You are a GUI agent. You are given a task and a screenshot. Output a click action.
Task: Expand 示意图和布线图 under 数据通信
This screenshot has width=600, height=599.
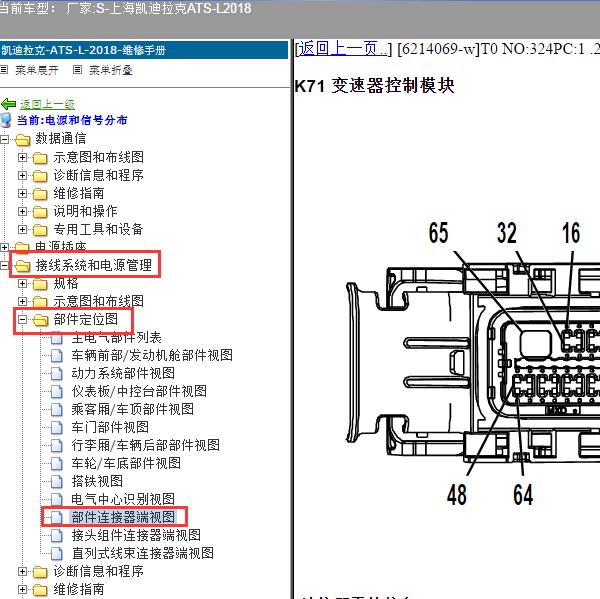(22, 157)
